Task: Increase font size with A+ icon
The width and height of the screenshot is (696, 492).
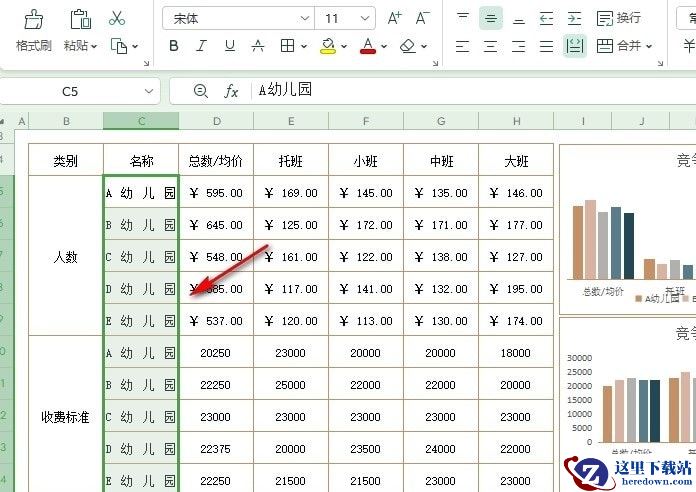Action: pyautogui.click(x=395, y=19)
